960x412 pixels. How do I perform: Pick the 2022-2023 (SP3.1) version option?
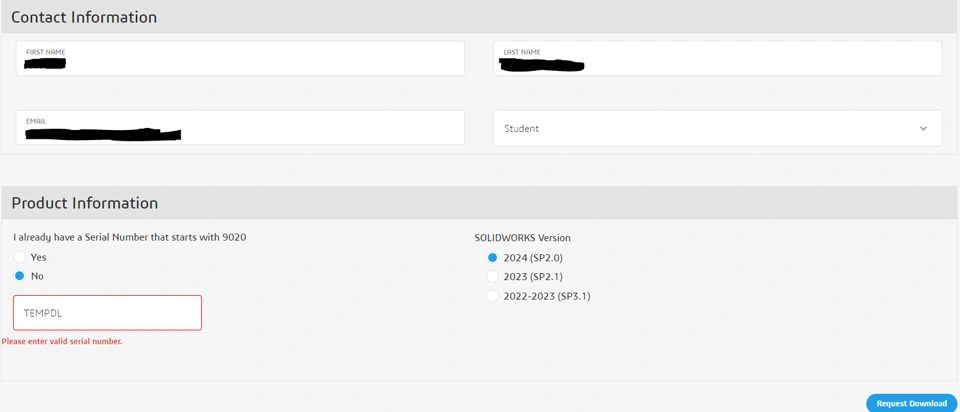coord(492,296)
